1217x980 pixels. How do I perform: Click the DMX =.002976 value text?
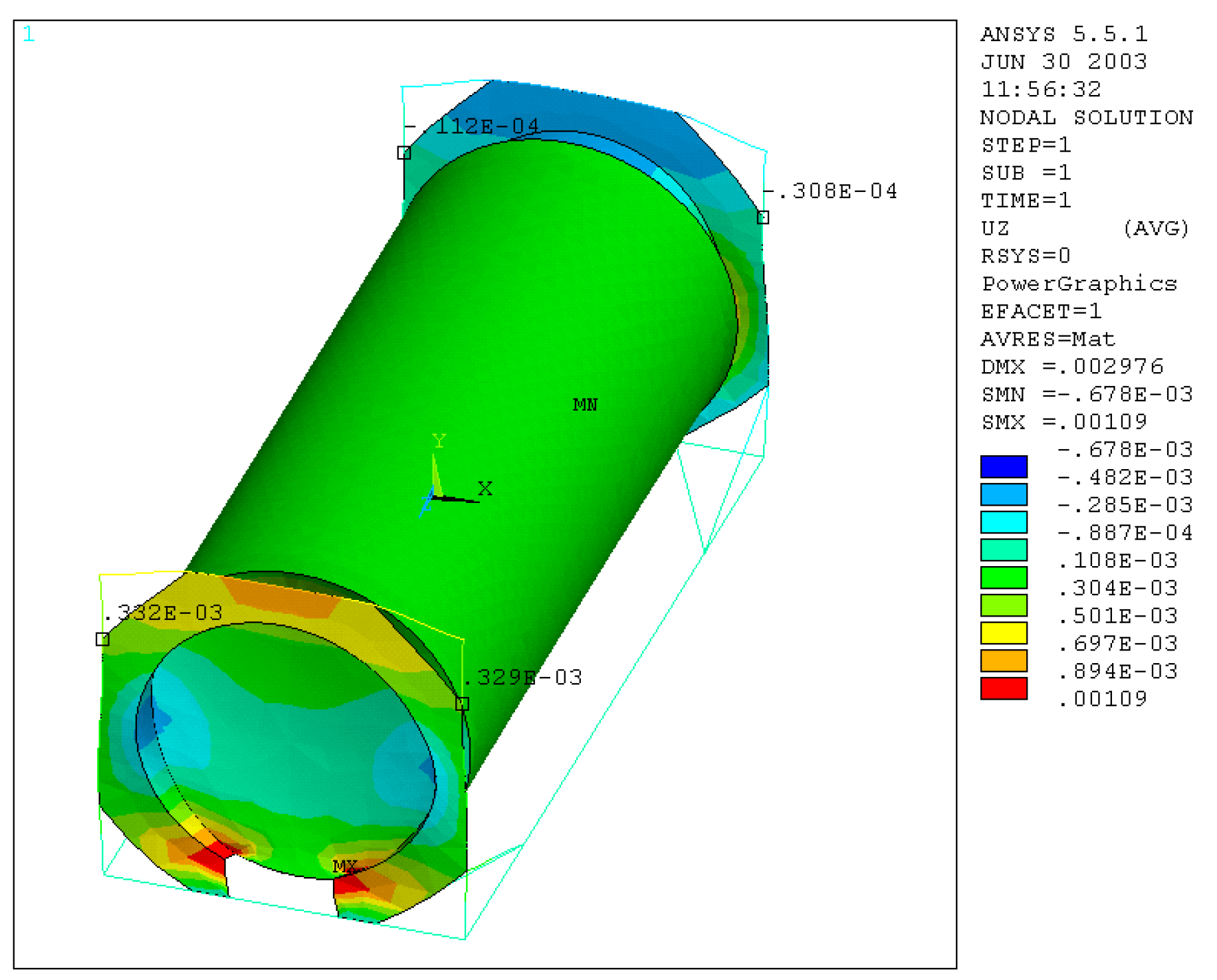click(x=1071, y=367)
